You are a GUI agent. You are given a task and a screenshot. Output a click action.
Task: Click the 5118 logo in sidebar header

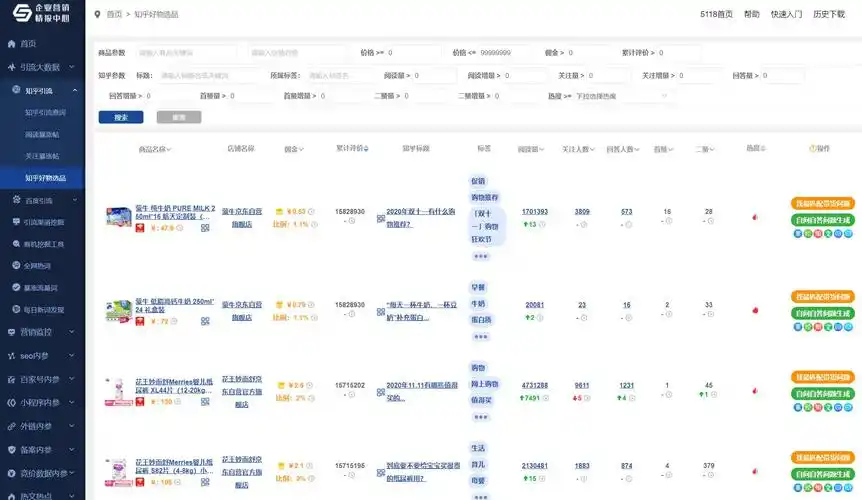(23, 13)
